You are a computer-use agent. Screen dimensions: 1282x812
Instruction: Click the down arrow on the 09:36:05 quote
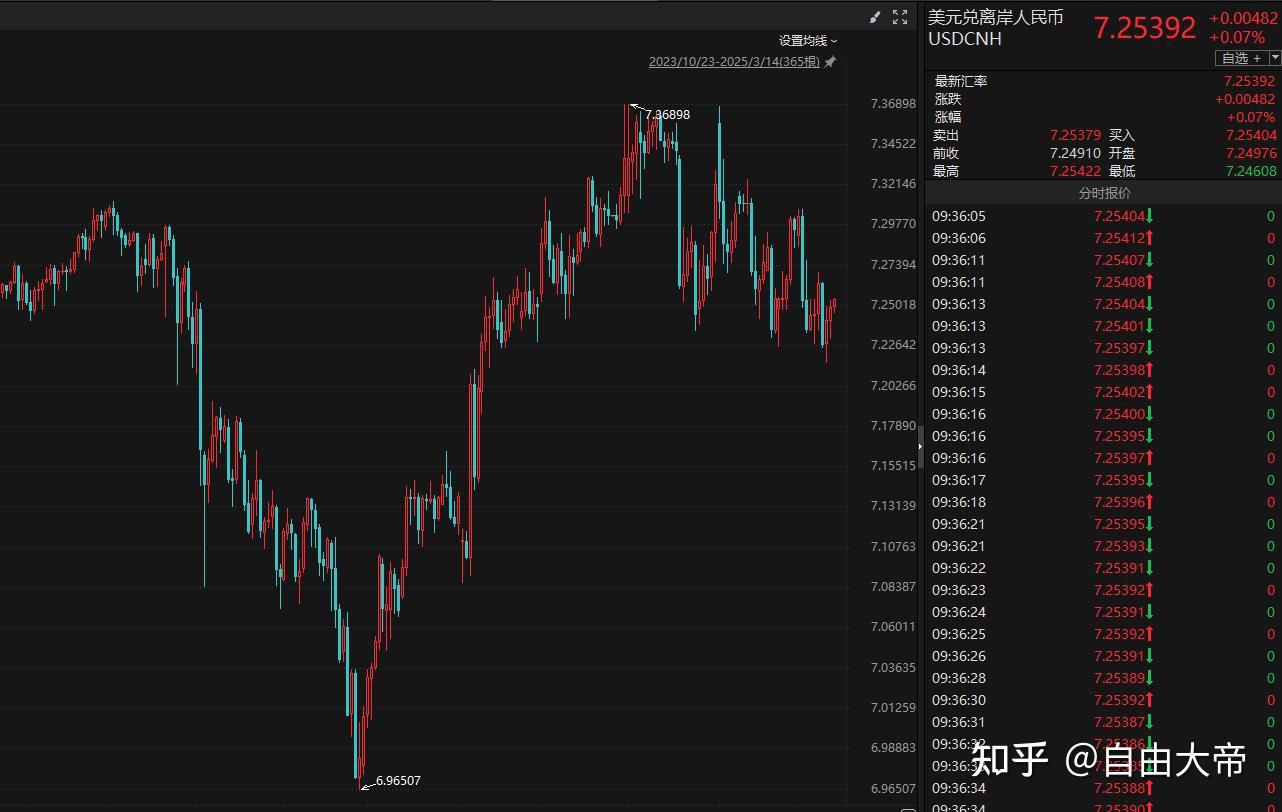coord(1150,216)
